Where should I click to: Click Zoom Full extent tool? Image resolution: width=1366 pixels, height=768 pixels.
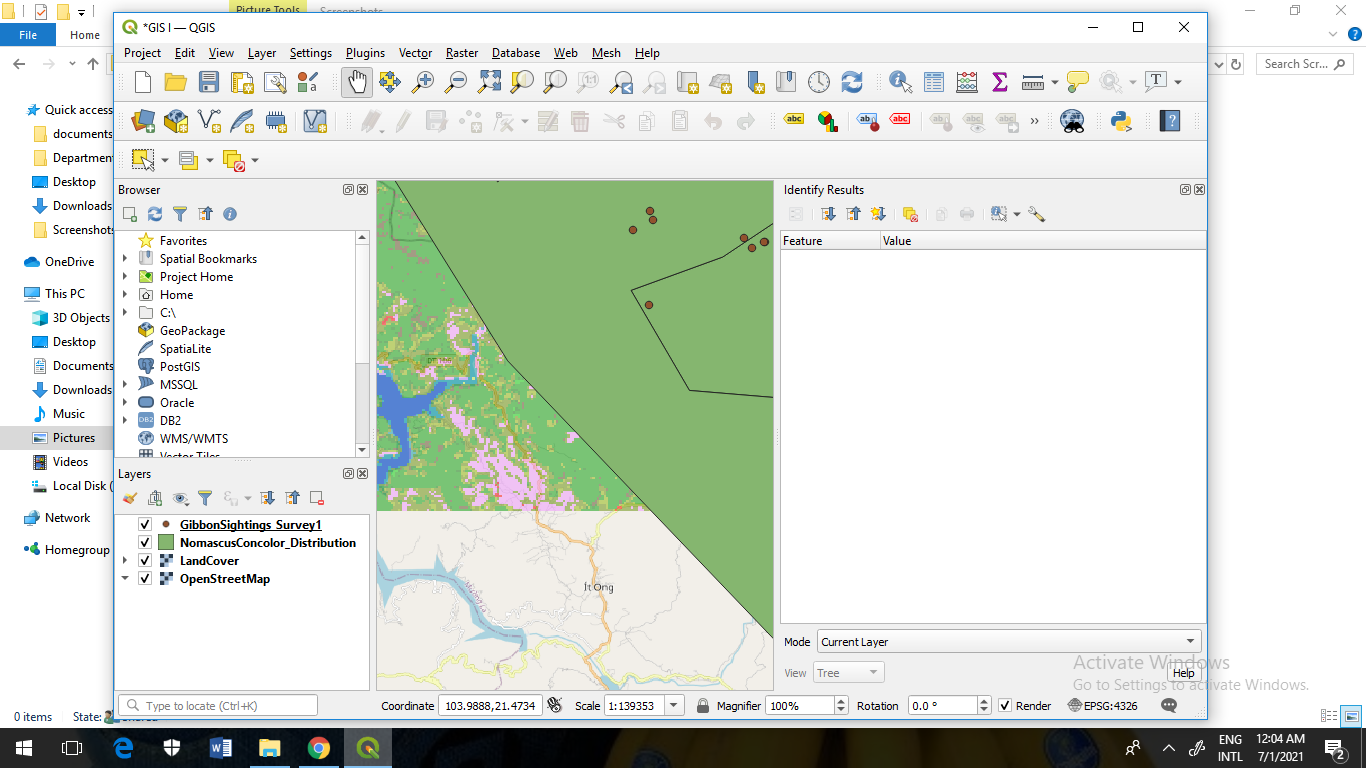pos(489,82)
